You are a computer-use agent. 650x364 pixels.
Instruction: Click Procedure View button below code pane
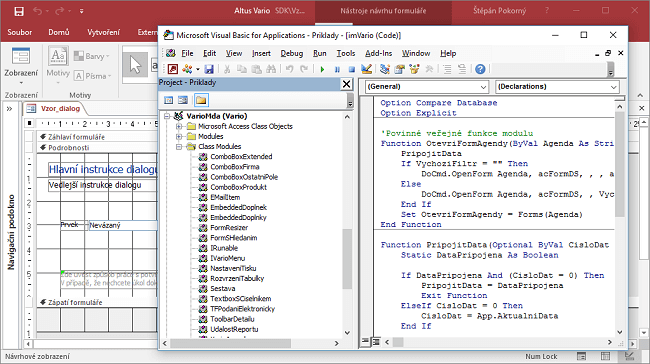(365, 342)
